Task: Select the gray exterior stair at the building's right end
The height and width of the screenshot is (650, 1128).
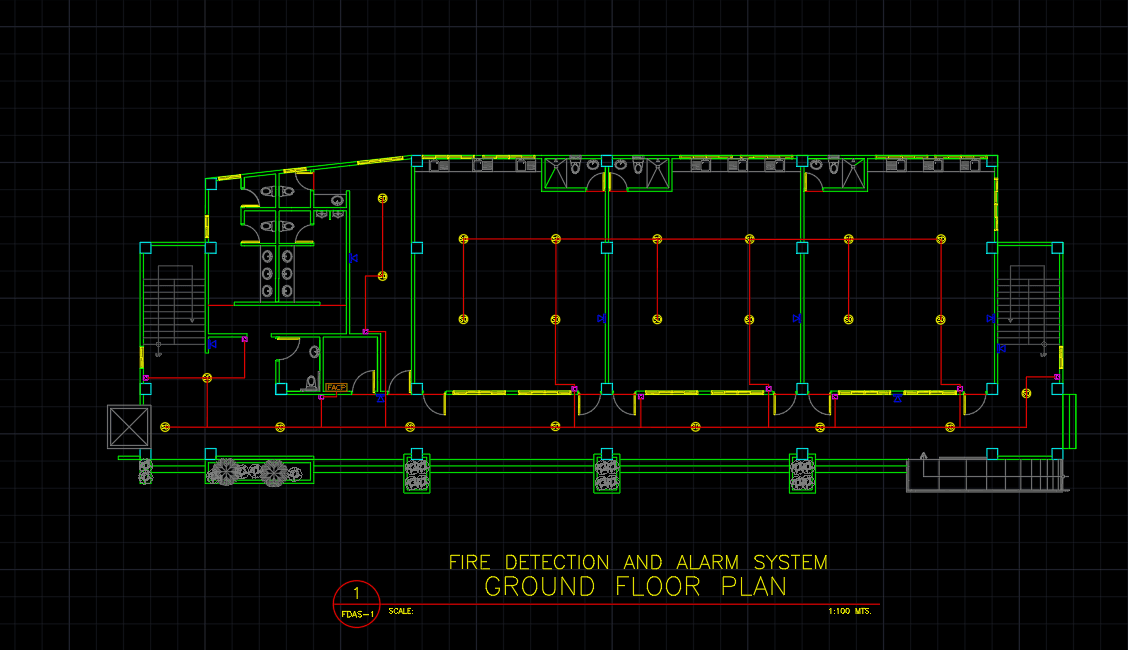Action: pos(986,474)
